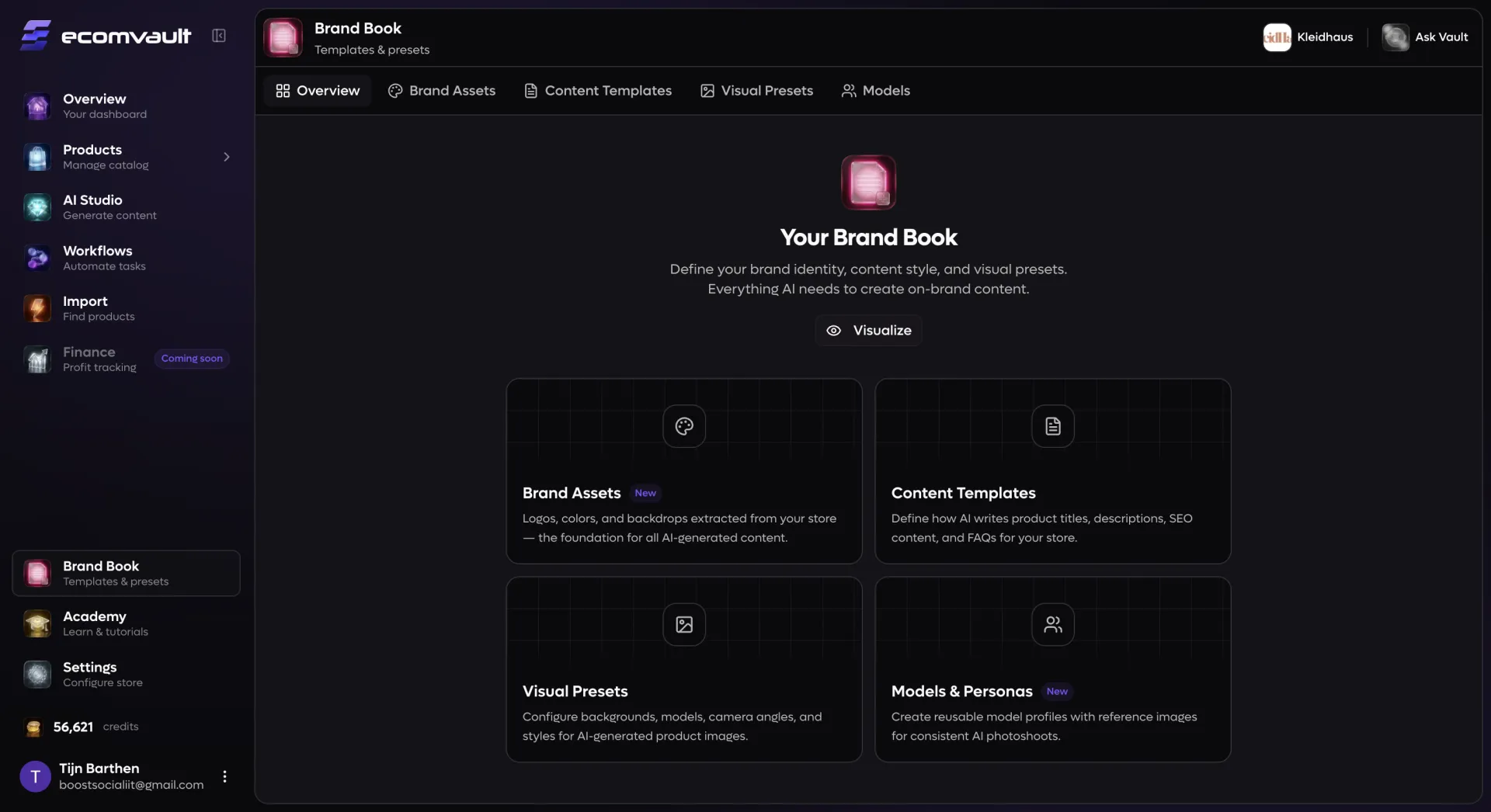Open the AI Studio sidebar icon
Image resolution: width=1491 pixels, height=812 pixels.
click(37, 207)
